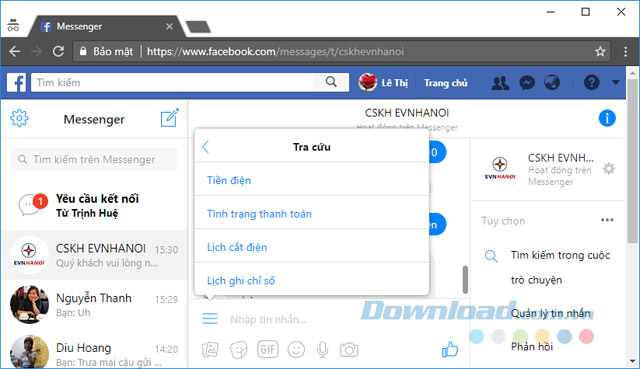640x369 pixels.
Task: Click Quản lý tin nhắn option
Action: pos(551,313)
